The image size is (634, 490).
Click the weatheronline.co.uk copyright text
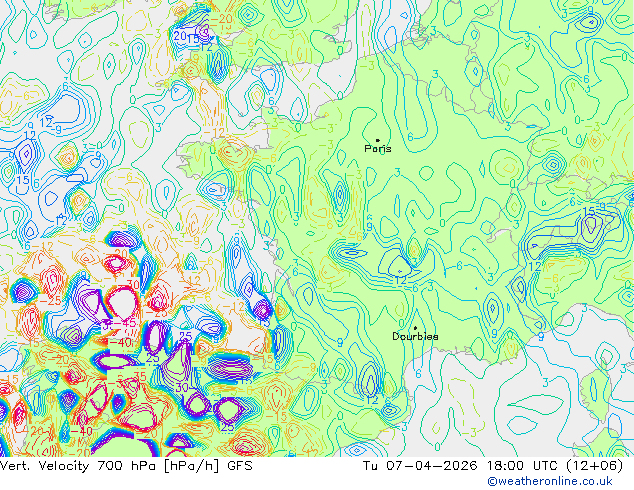[x=550, y=481]
